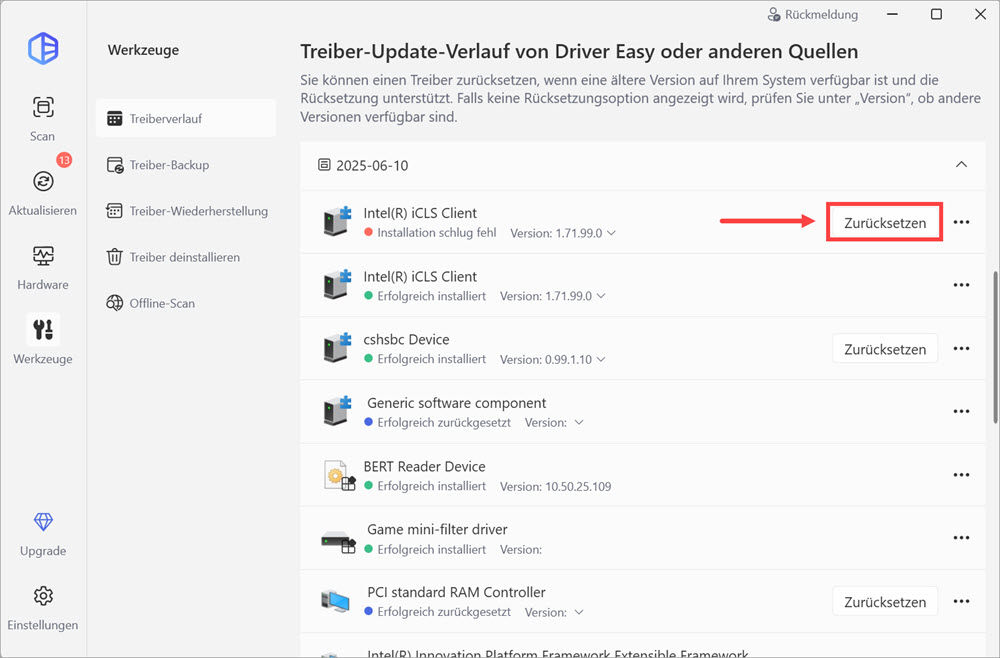Click the vertical scrollbar thumb of driver list

click(x=995, y=347)
